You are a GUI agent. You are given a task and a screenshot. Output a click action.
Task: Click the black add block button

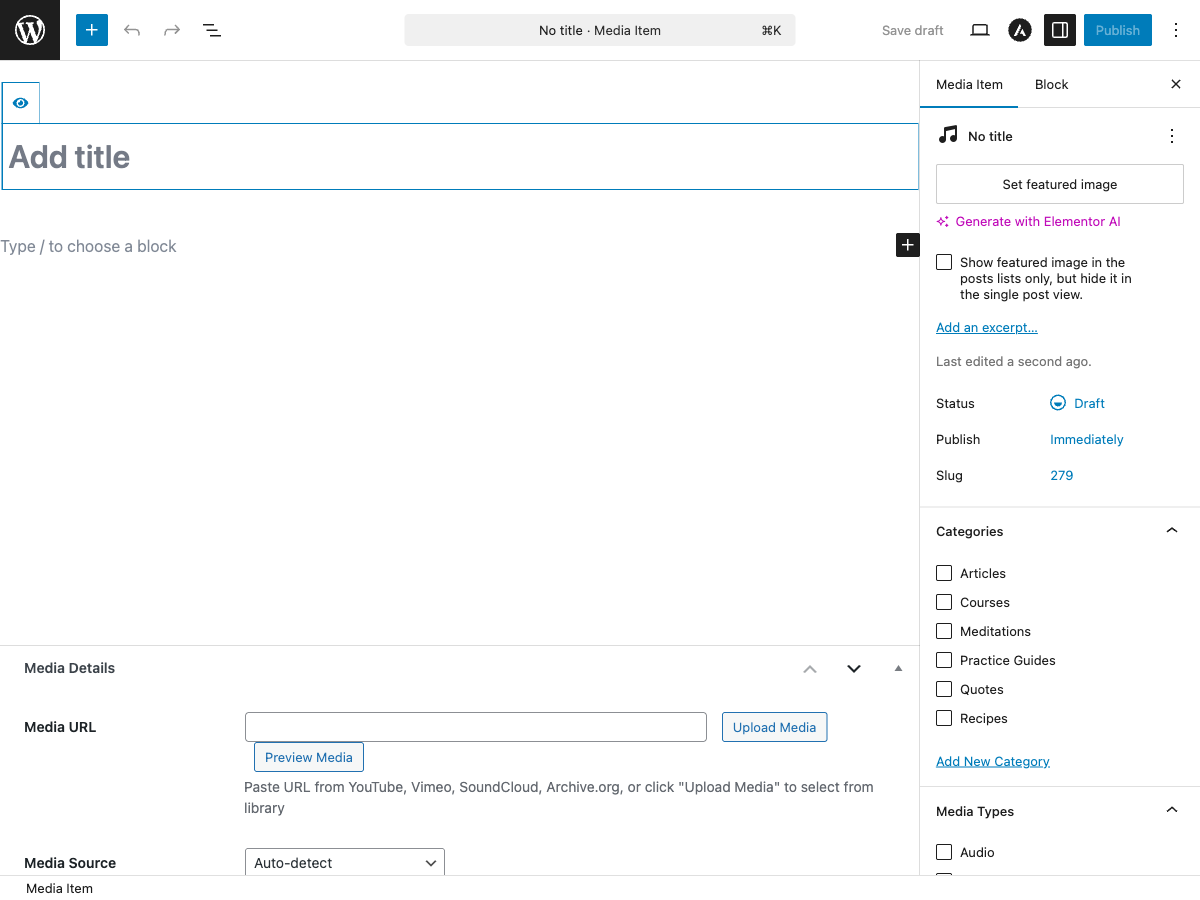tap(907, 245)
